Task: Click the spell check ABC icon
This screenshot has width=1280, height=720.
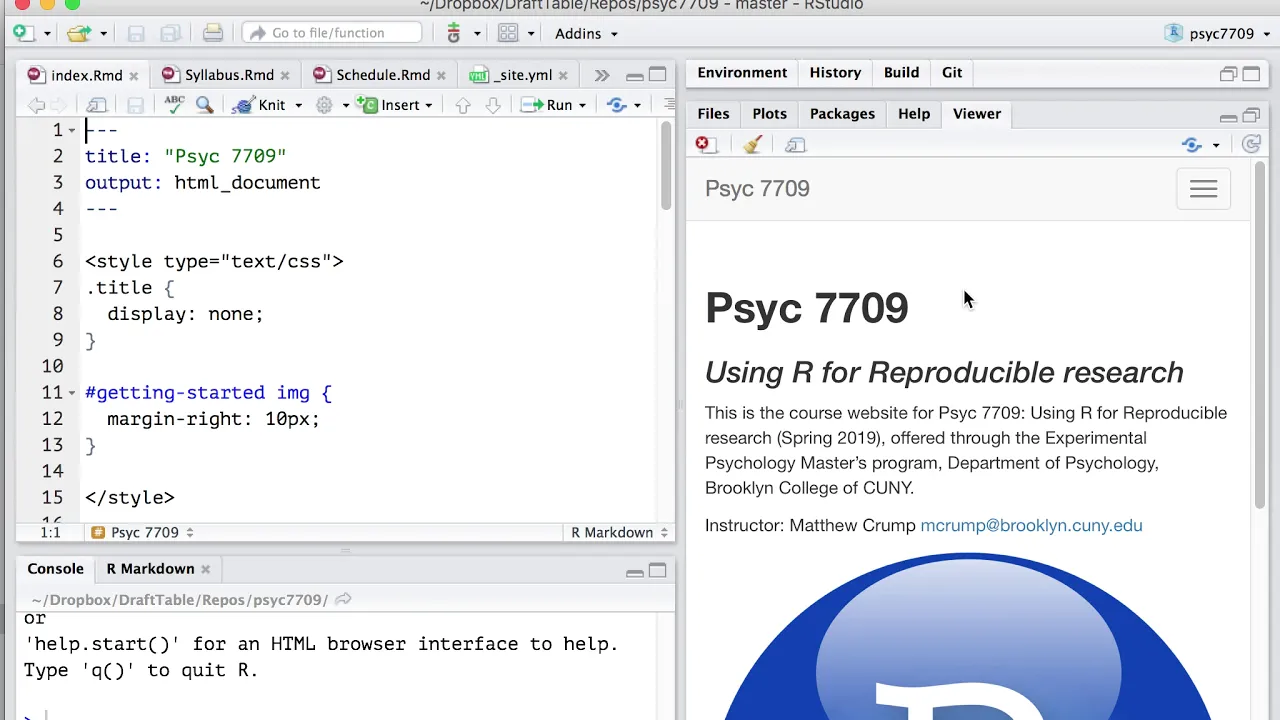Action: pos(174,104)
